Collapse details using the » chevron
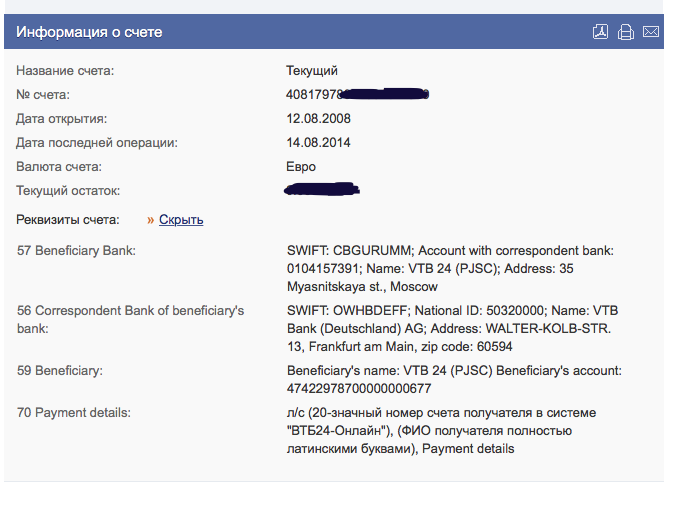This screenshot has width=680, height=506. pyautogui.click(x=151, y=220)
